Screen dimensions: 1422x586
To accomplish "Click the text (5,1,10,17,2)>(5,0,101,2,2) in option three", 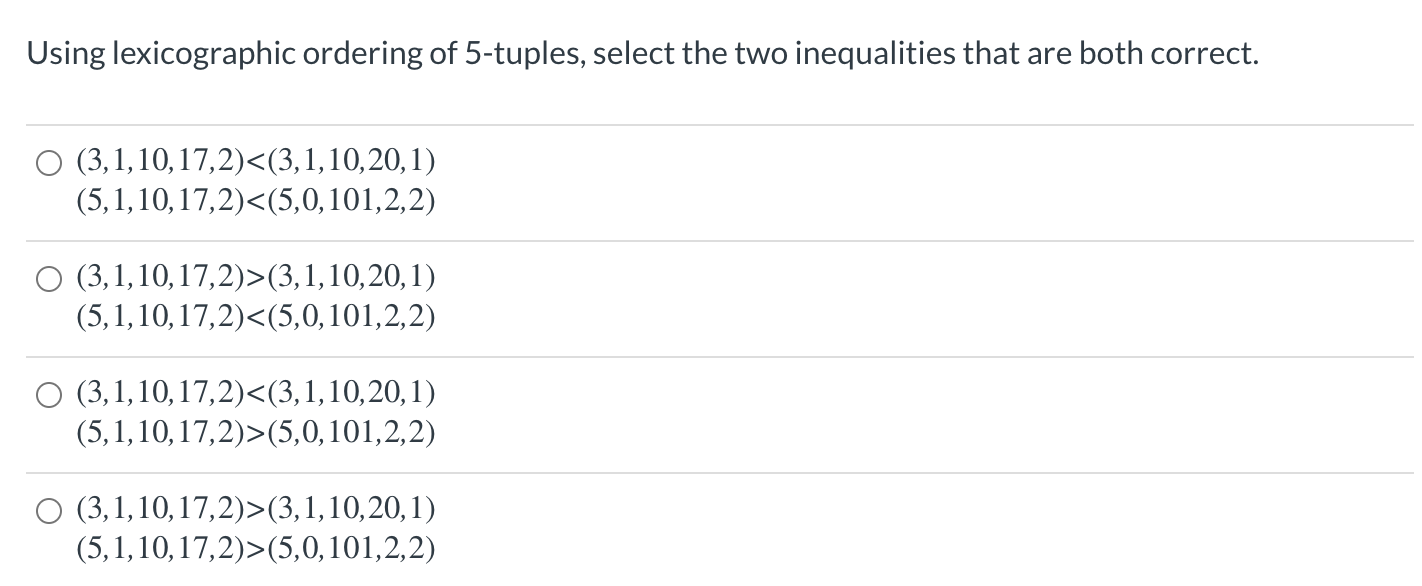I will coord(255,432).
